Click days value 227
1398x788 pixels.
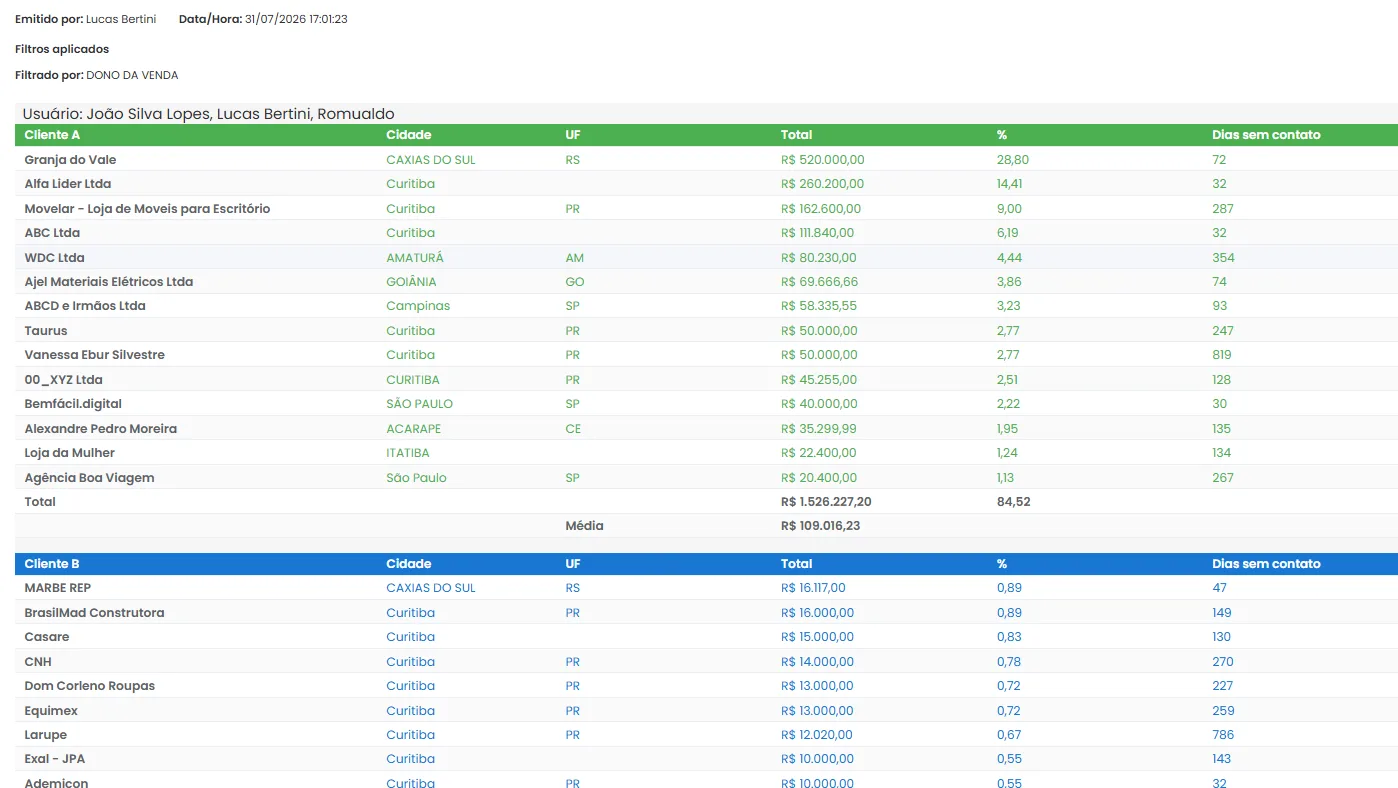coord(1223,686)
